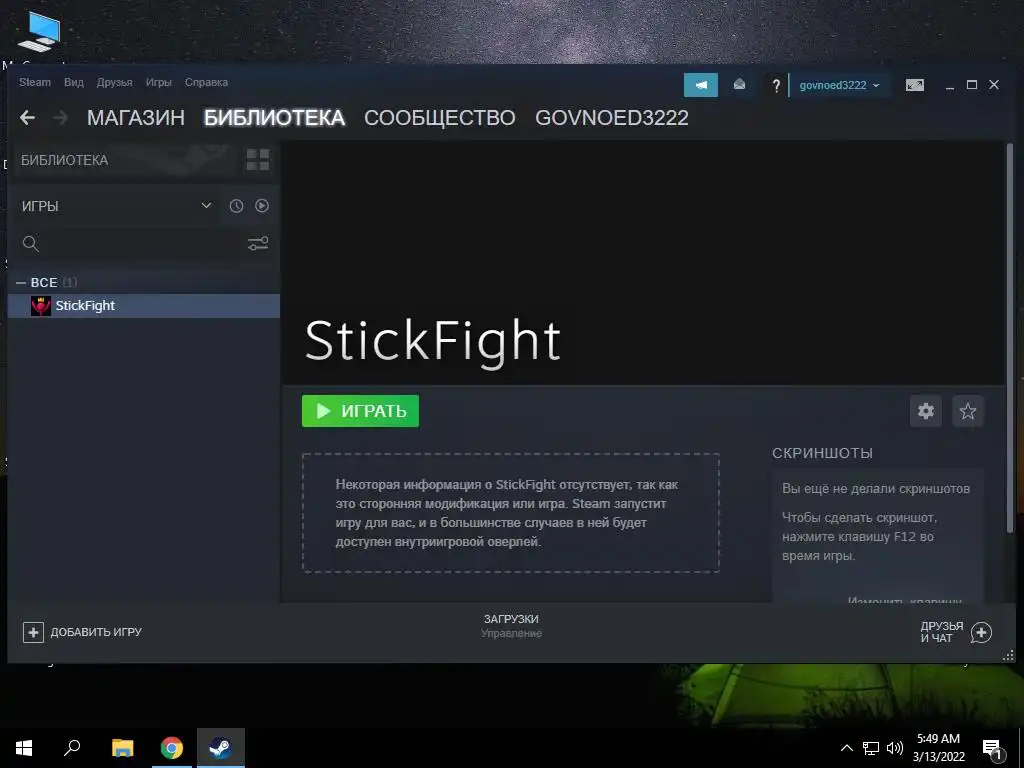Open the friend activity inbox envelope icon
The width and height of the screenshot is (1024, 768).
(x=739, y=84)
